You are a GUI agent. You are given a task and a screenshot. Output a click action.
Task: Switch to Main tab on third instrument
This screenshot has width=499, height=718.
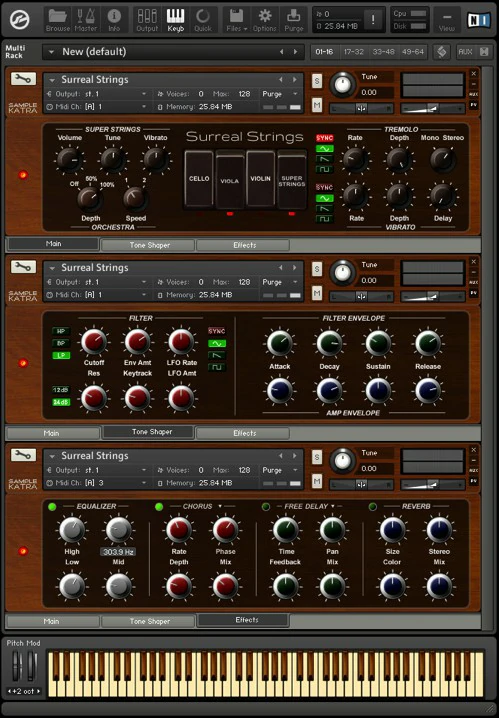coord(51,621)
